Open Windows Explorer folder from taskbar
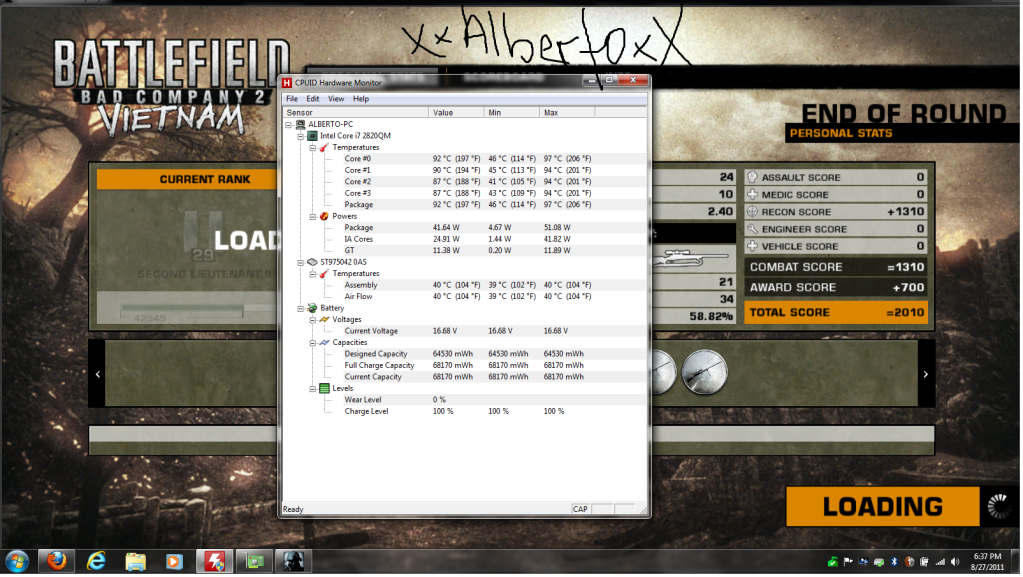The height and width of the screenshot is (577, 1023). tap(135, 562)
